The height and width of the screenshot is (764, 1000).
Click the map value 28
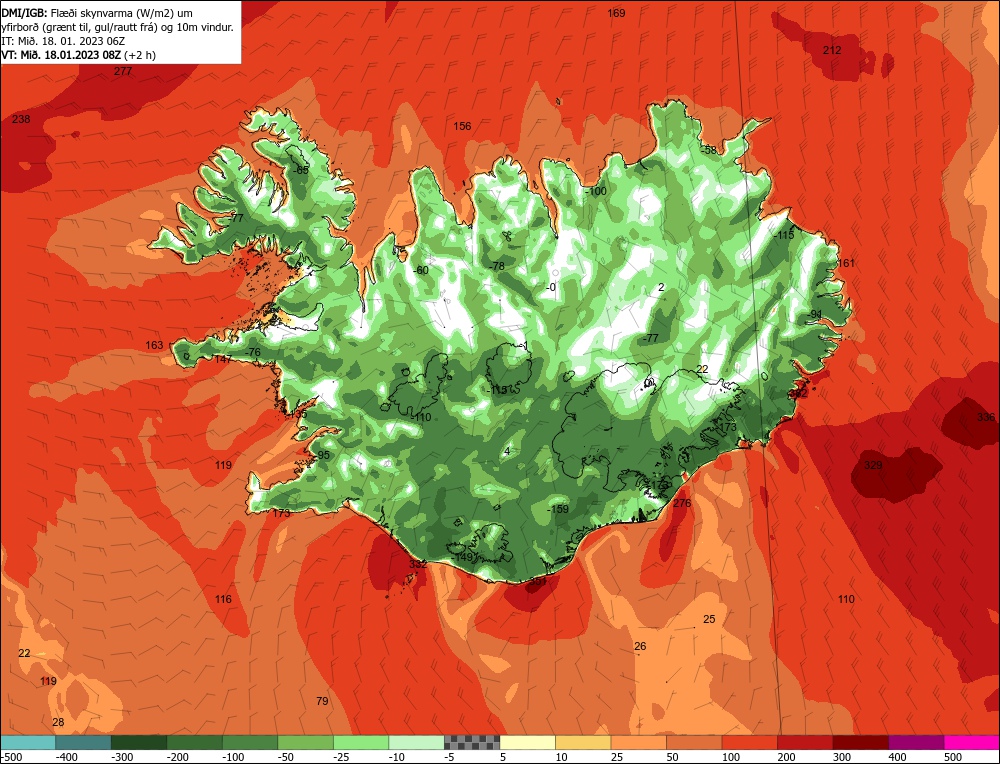point(58,723)
